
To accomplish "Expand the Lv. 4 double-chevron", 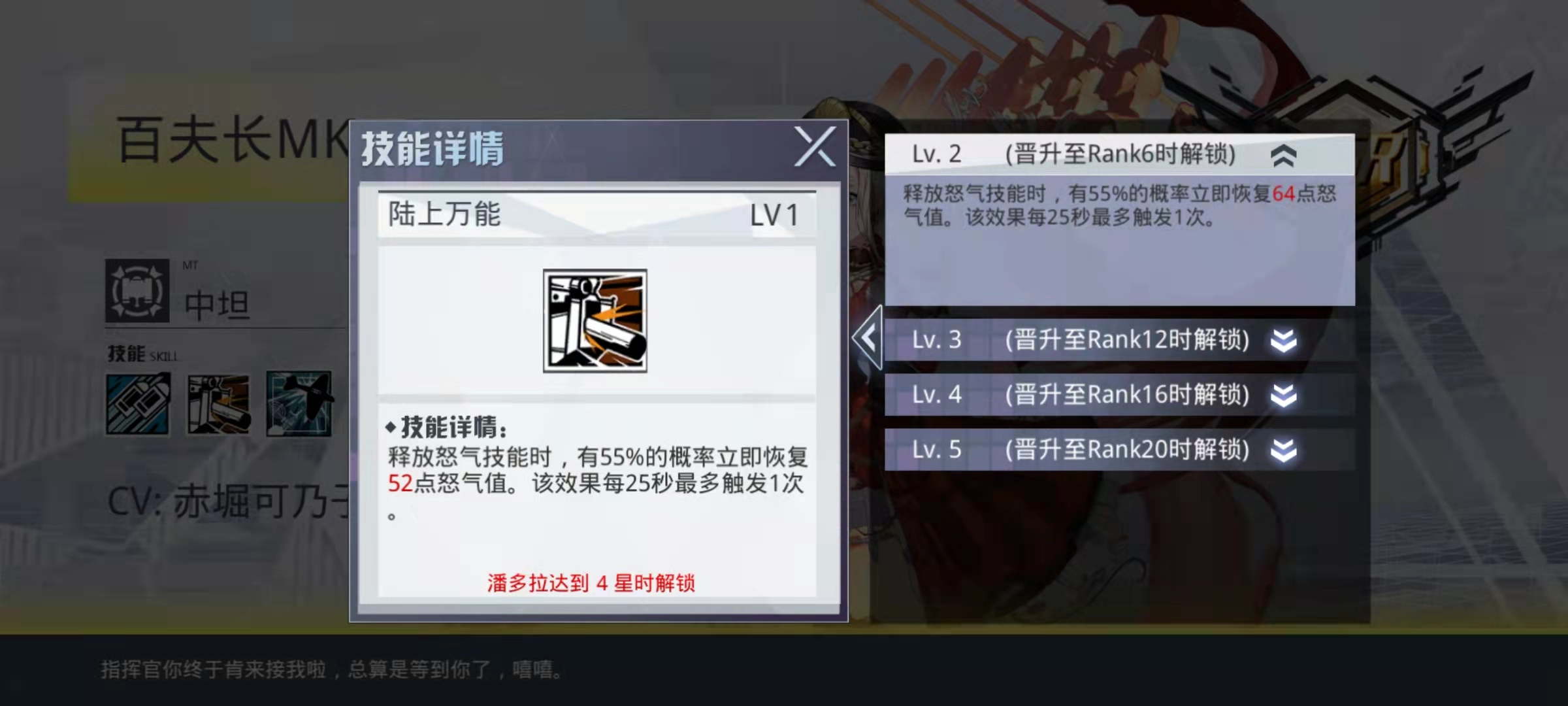I will [1283, 395].
